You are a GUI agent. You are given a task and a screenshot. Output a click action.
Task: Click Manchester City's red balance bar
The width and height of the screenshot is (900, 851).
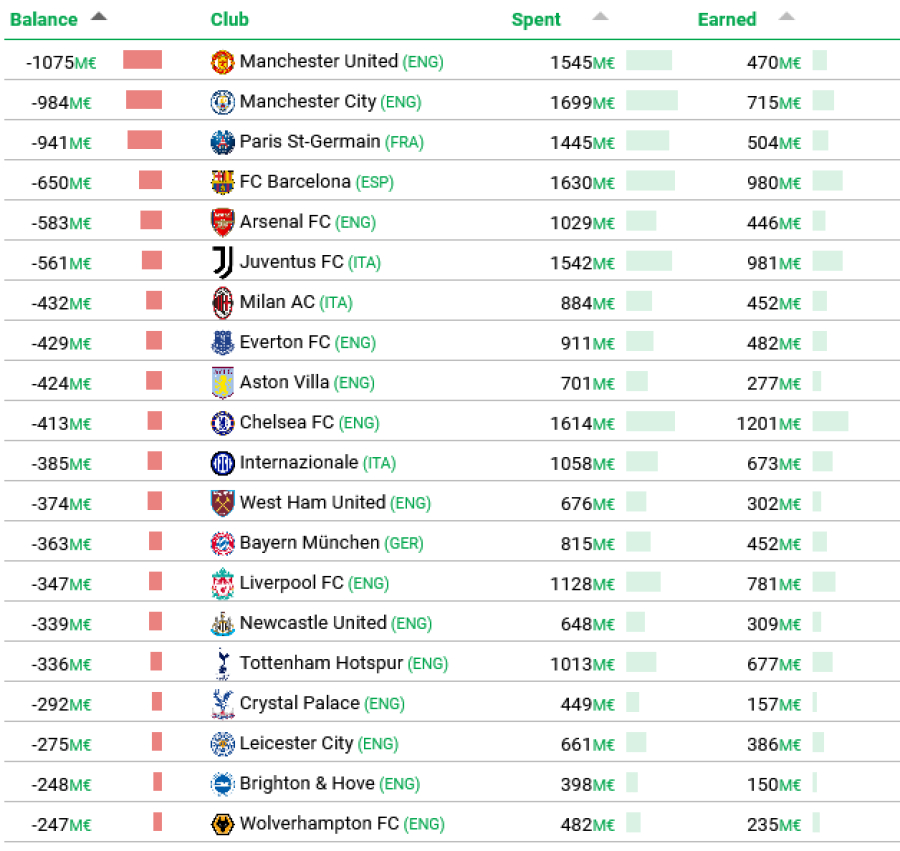pos(144,100)
